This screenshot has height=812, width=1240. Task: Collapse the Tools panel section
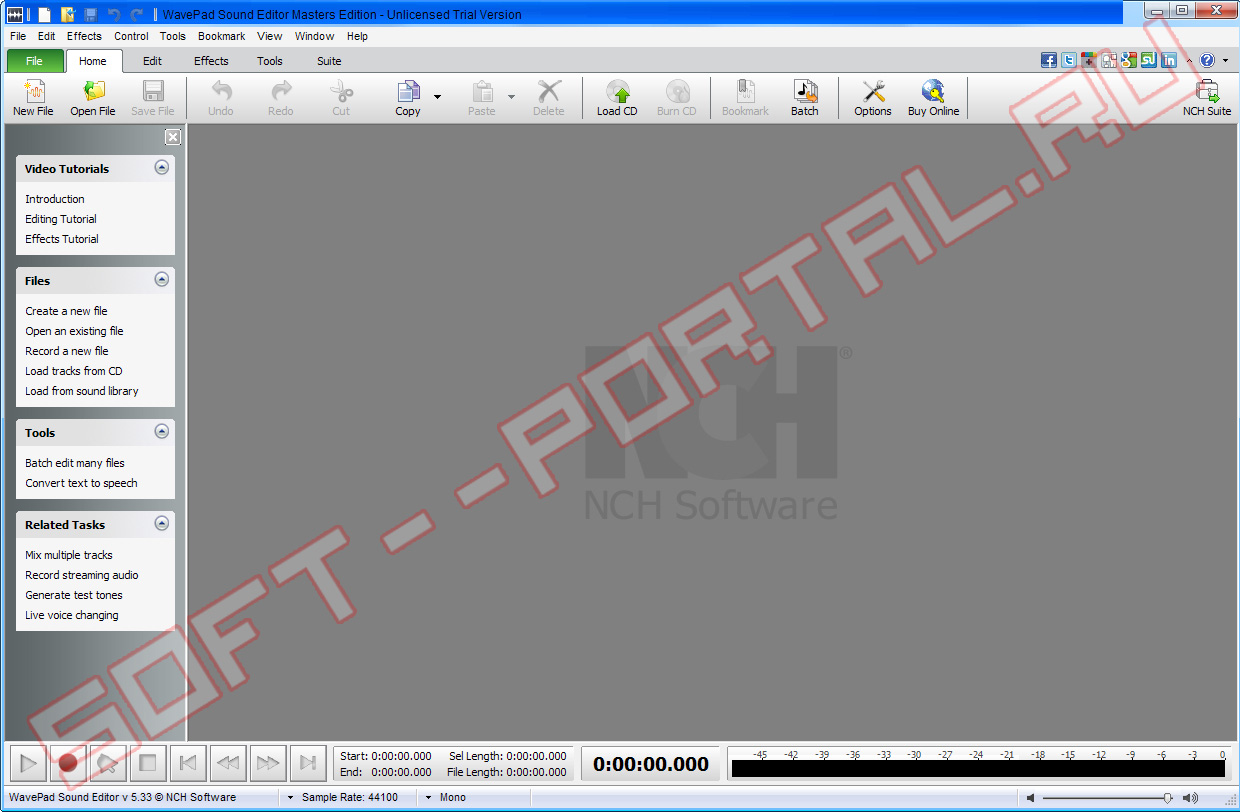pos(162,432)
